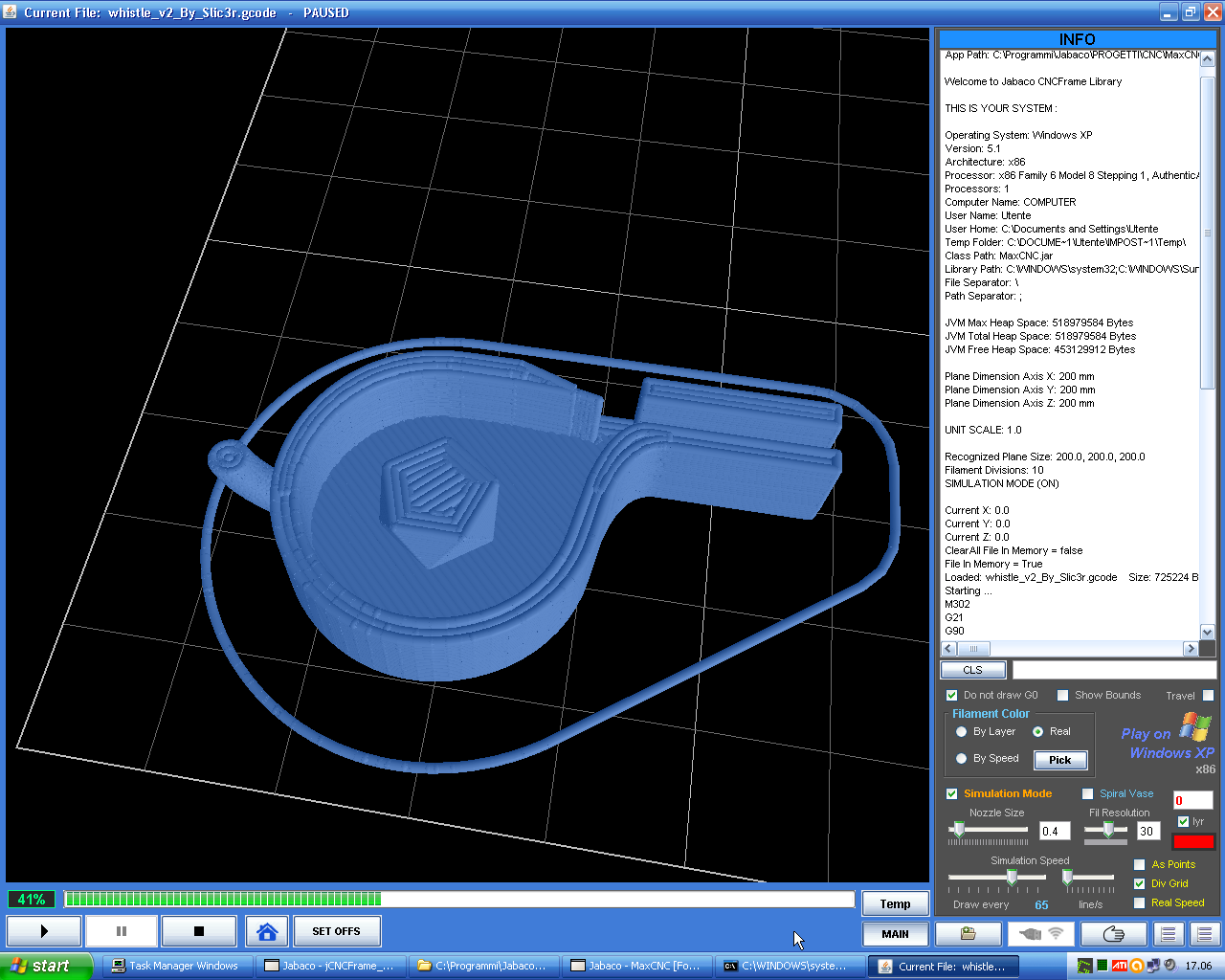The width and height of the screenshot is (1225, 980).
Task: Click the SET OFFS button
Action: tap(336, 931)
